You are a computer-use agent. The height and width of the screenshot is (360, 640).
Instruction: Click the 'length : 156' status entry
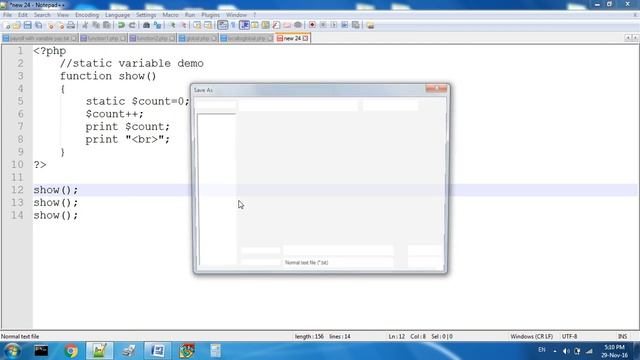pos(309,337)
